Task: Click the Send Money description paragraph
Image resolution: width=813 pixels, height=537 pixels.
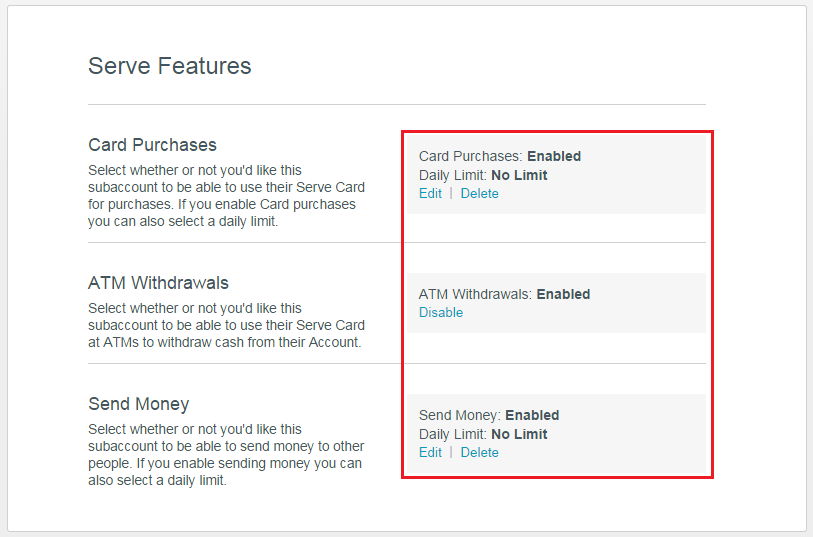Action: (x=226, y=455)
